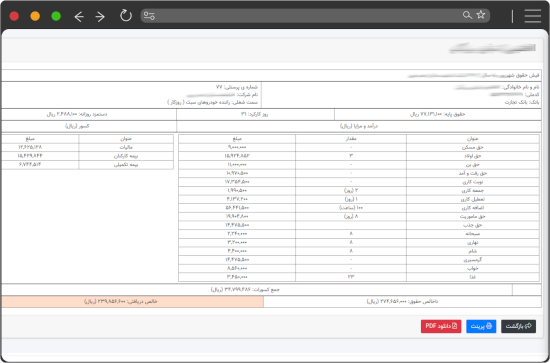The image size is (550, 363).
Task: Click the نام شرکت company name line
Action: click(x=222, y=95)
